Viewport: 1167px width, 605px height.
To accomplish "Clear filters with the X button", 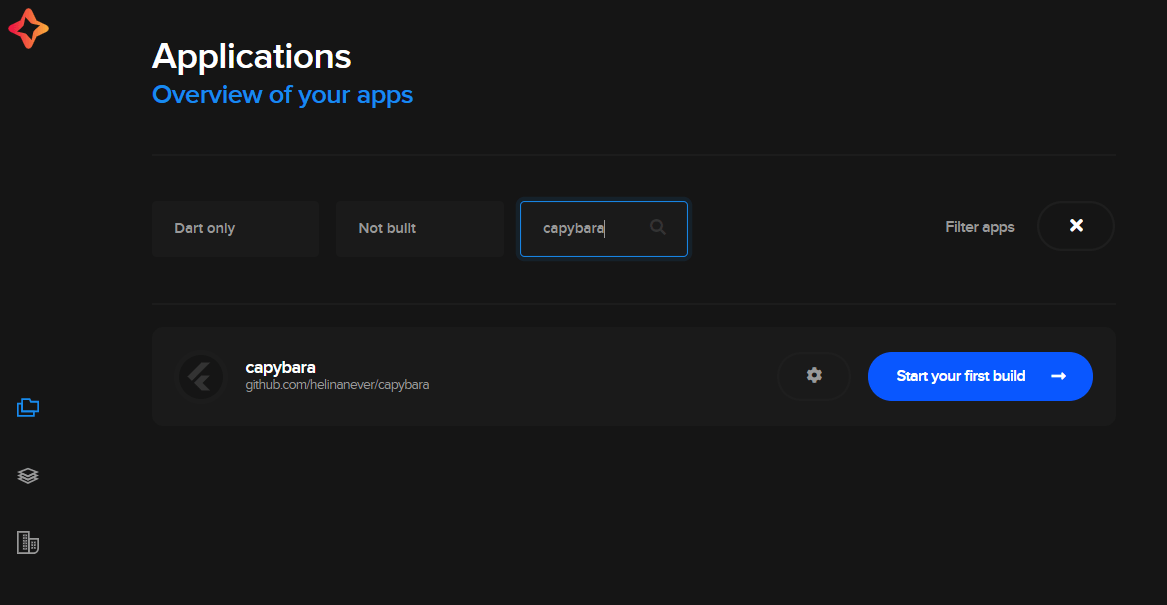I will coord(1075,225).
